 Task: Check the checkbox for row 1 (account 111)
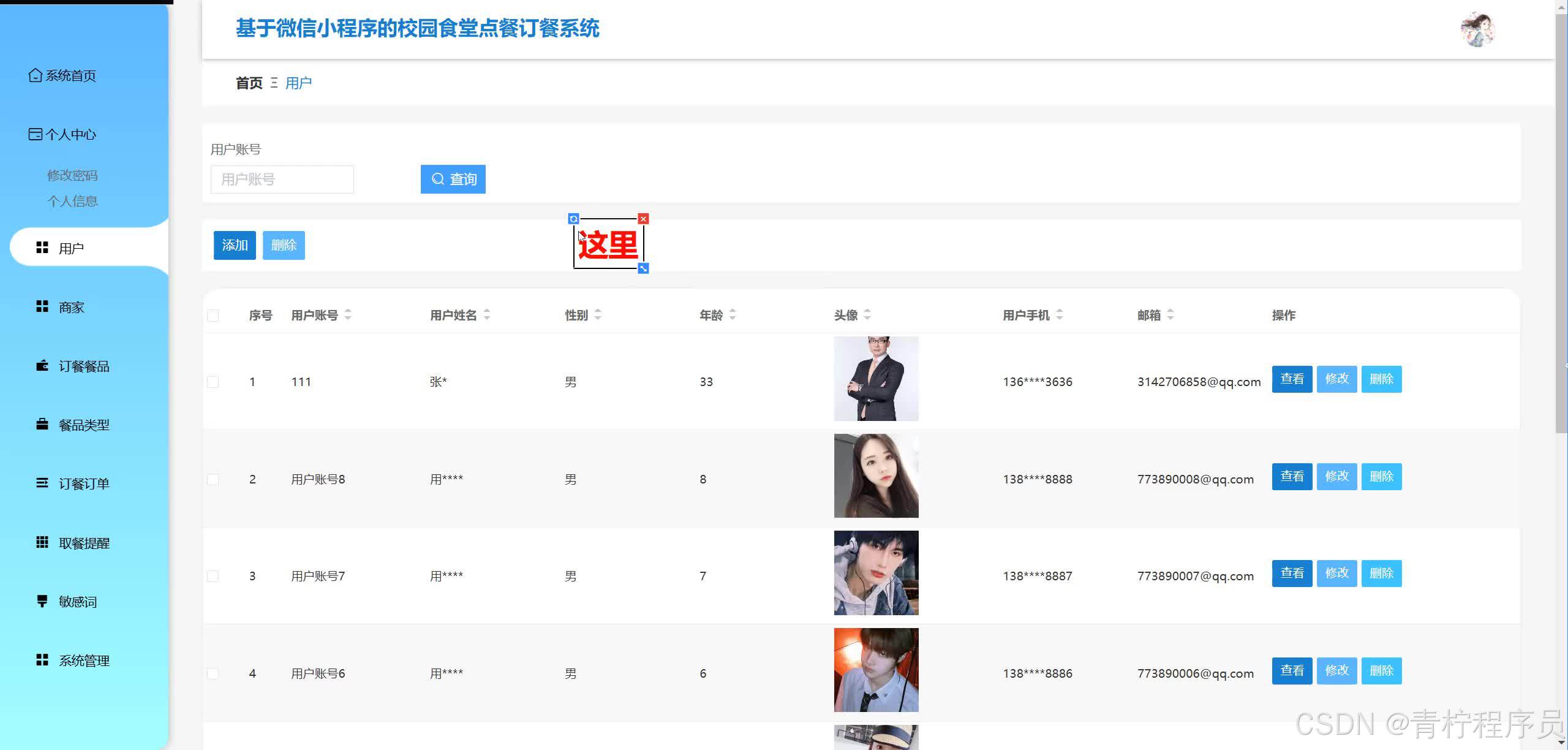(x=213, y=382)
